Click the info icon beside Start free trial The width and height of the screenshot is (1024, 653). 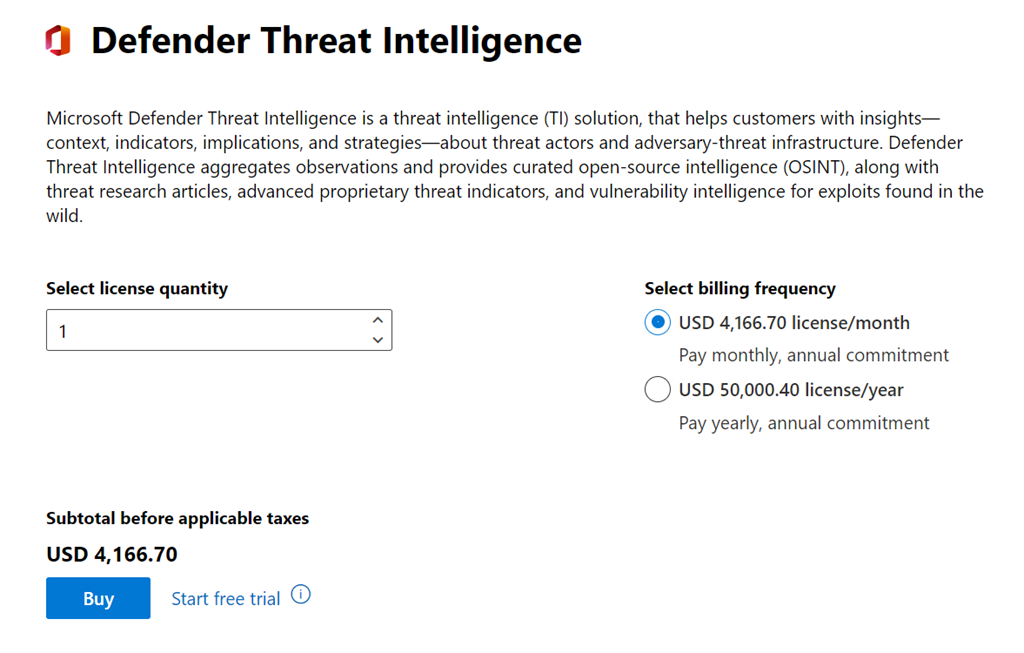coord(301,595)
